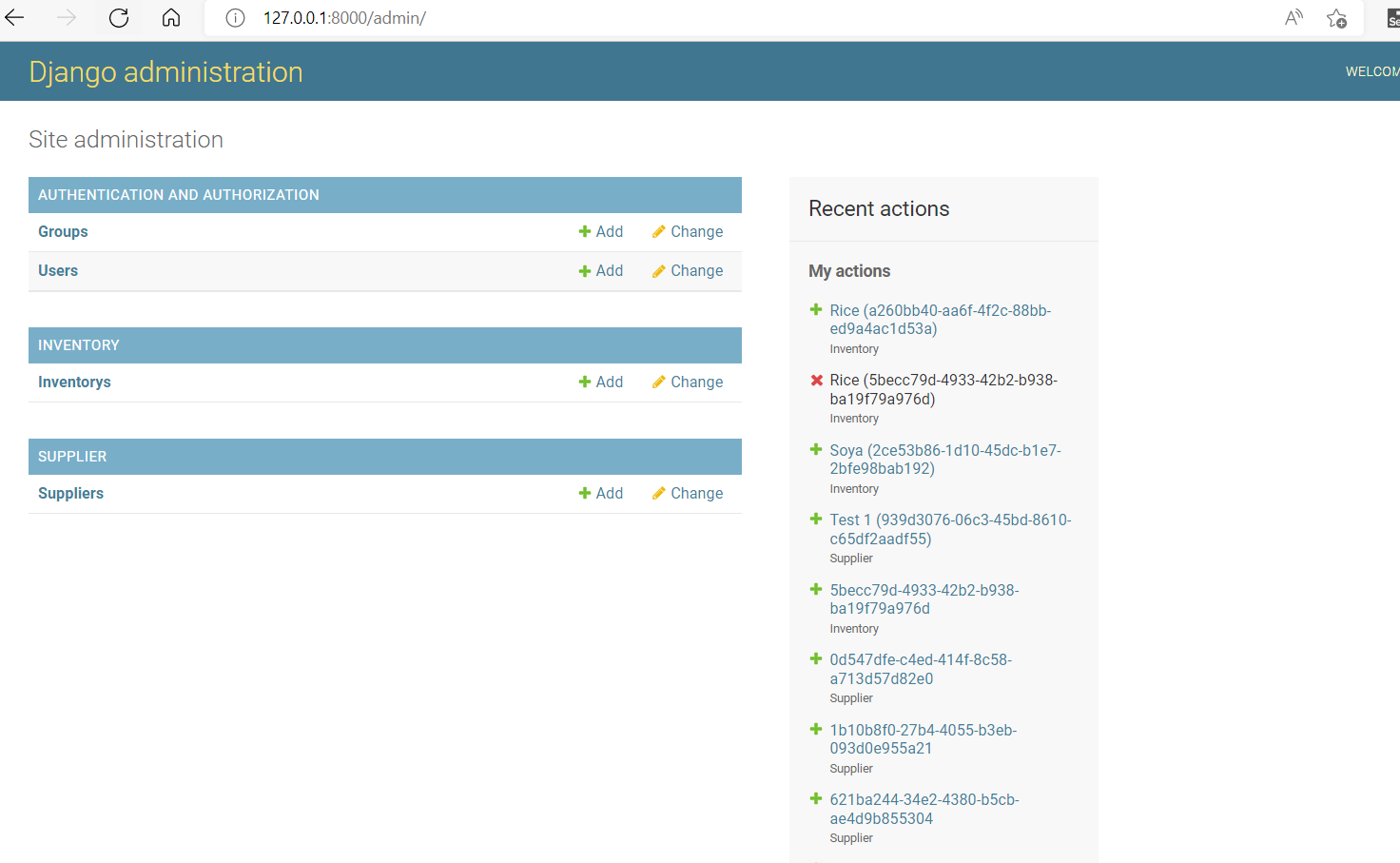Open the Groups model link

[63, 232]
